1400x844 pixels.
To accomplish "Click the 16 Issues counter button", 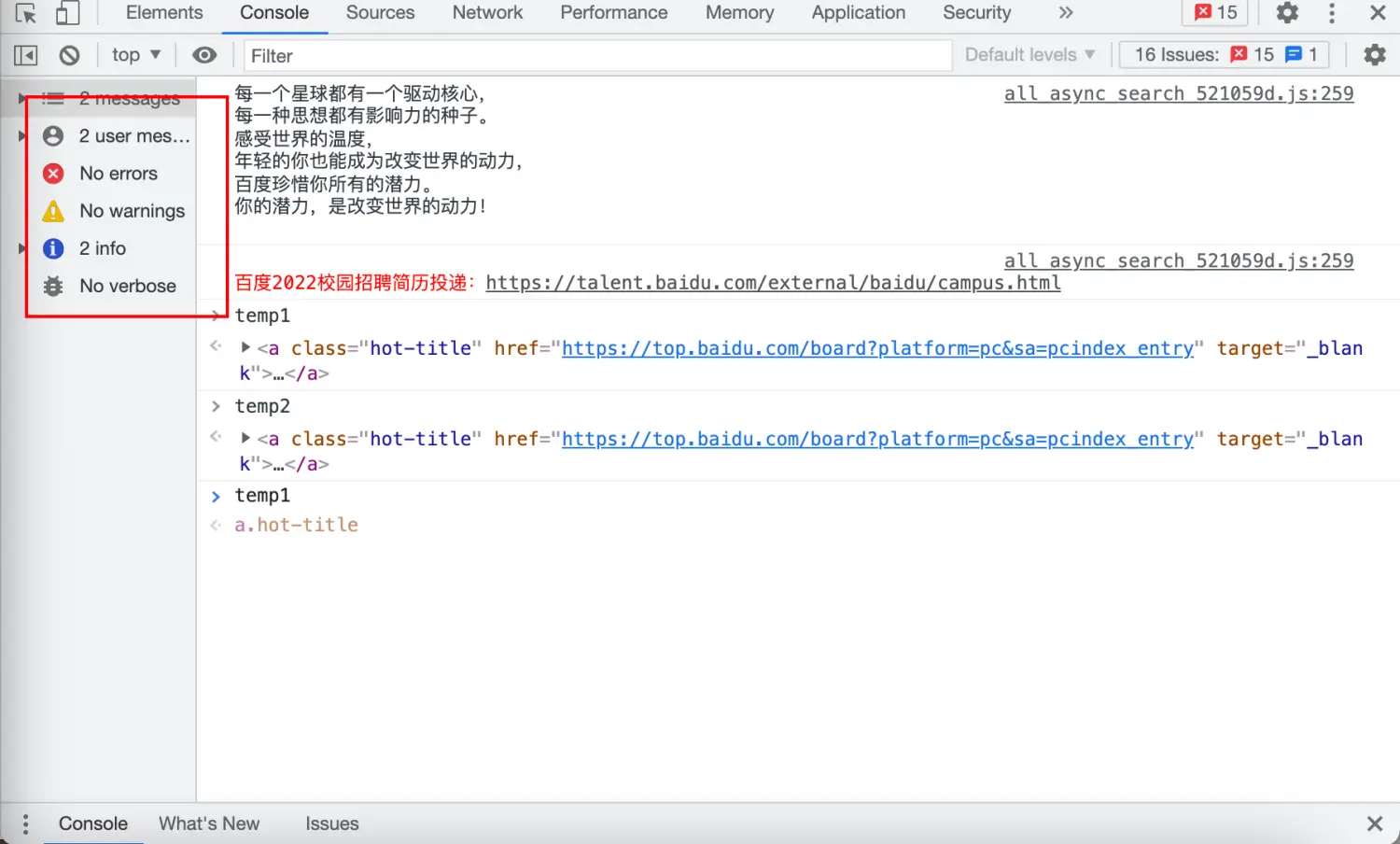I will (1225, 55).
